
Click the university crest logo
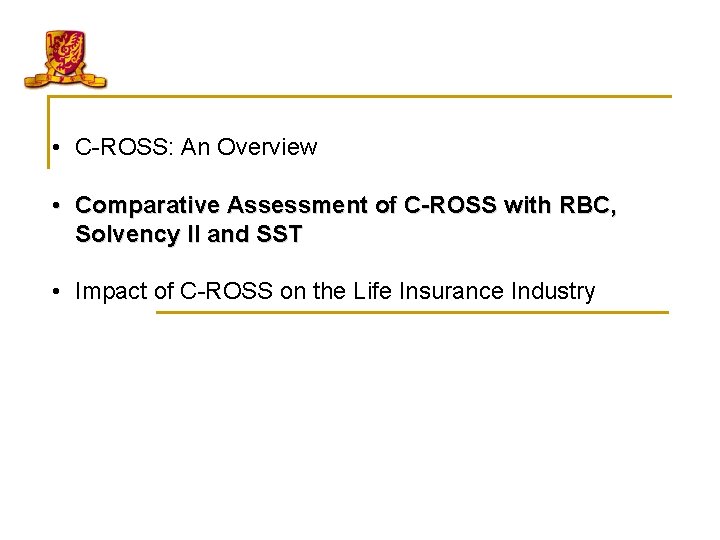[65, 59]
